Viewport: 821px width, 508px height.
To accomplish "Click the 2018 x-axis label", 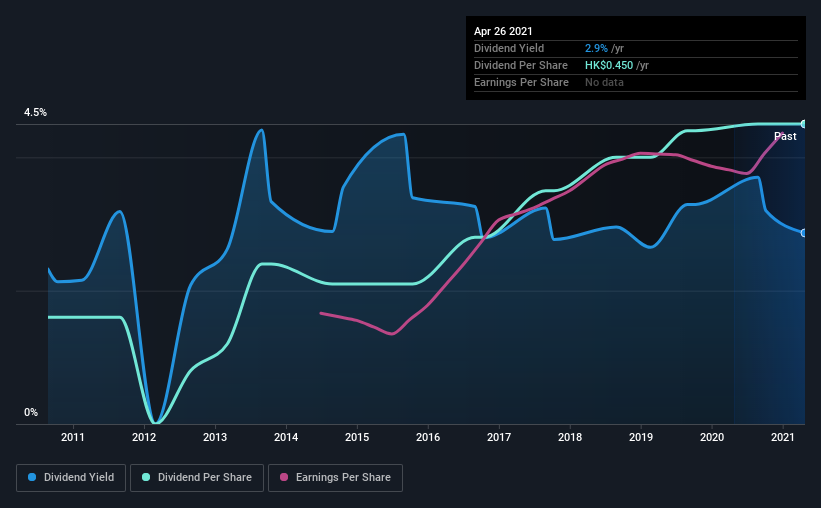I will [x=570, y=437].
